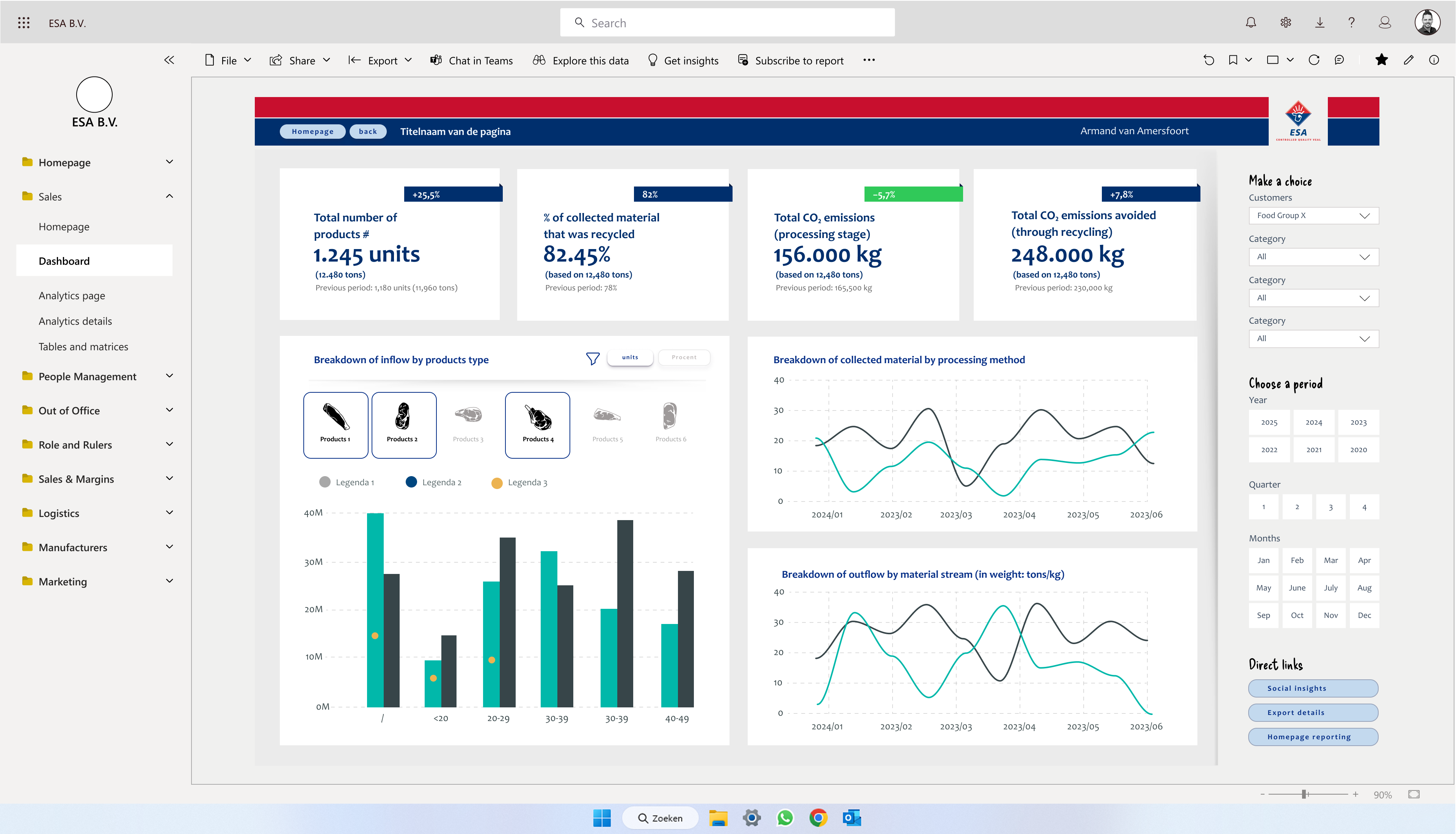Open the notifications bell
1456x834 pixels.
click(1251, 23)
